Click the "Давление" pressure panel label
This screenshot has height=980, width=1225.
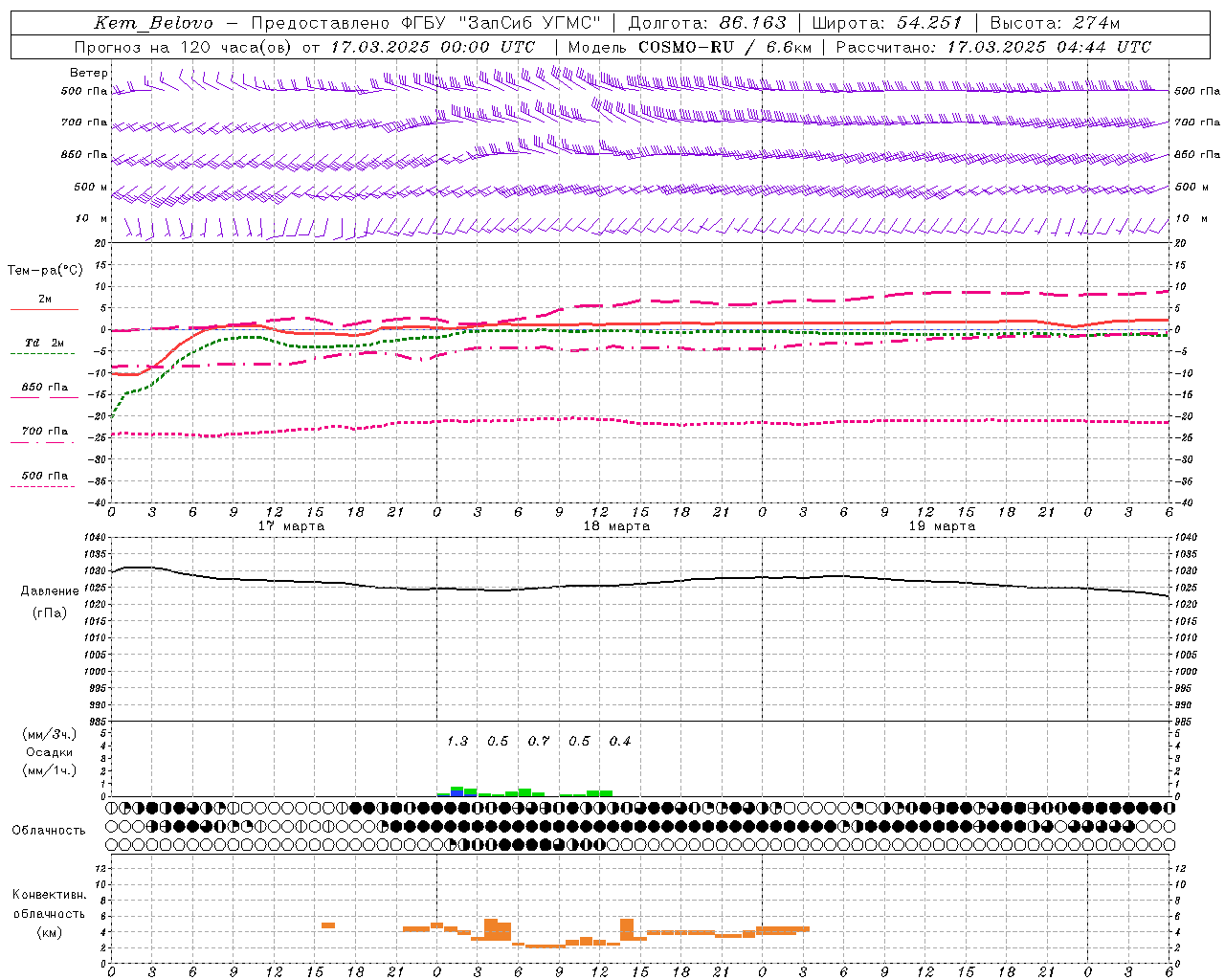click(50, 591)
